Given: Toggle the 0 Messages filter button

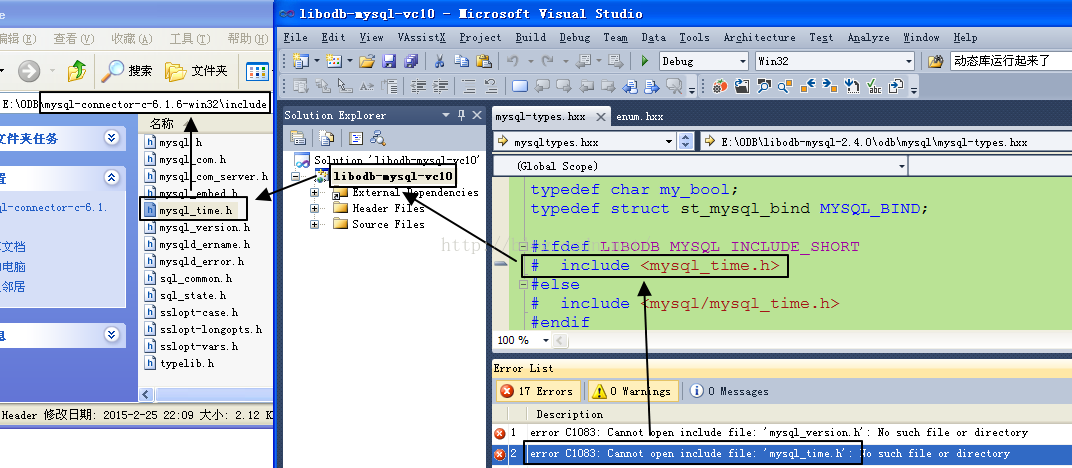Looking at the screenshot, I should coord(729,391).
